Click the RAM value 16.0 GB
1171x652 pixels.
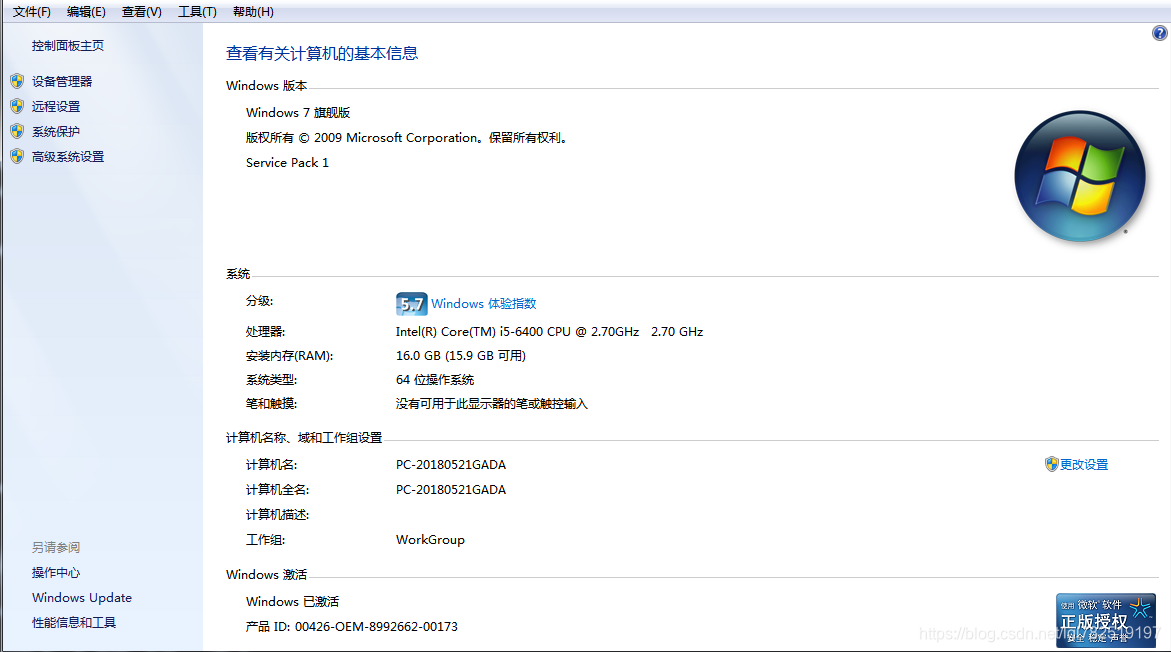pos(461,356)
